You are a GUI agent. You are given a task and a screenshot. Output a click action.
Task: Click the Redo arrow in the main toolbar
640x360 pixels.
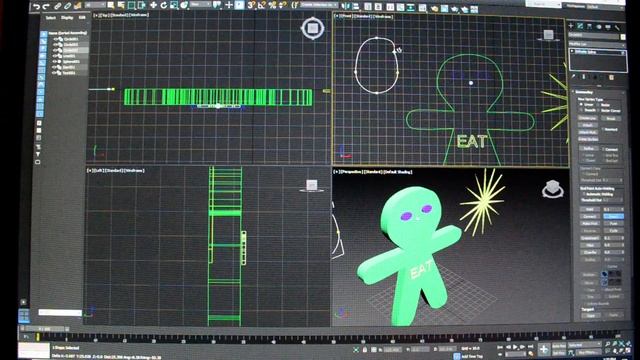[x=46, y=6]
